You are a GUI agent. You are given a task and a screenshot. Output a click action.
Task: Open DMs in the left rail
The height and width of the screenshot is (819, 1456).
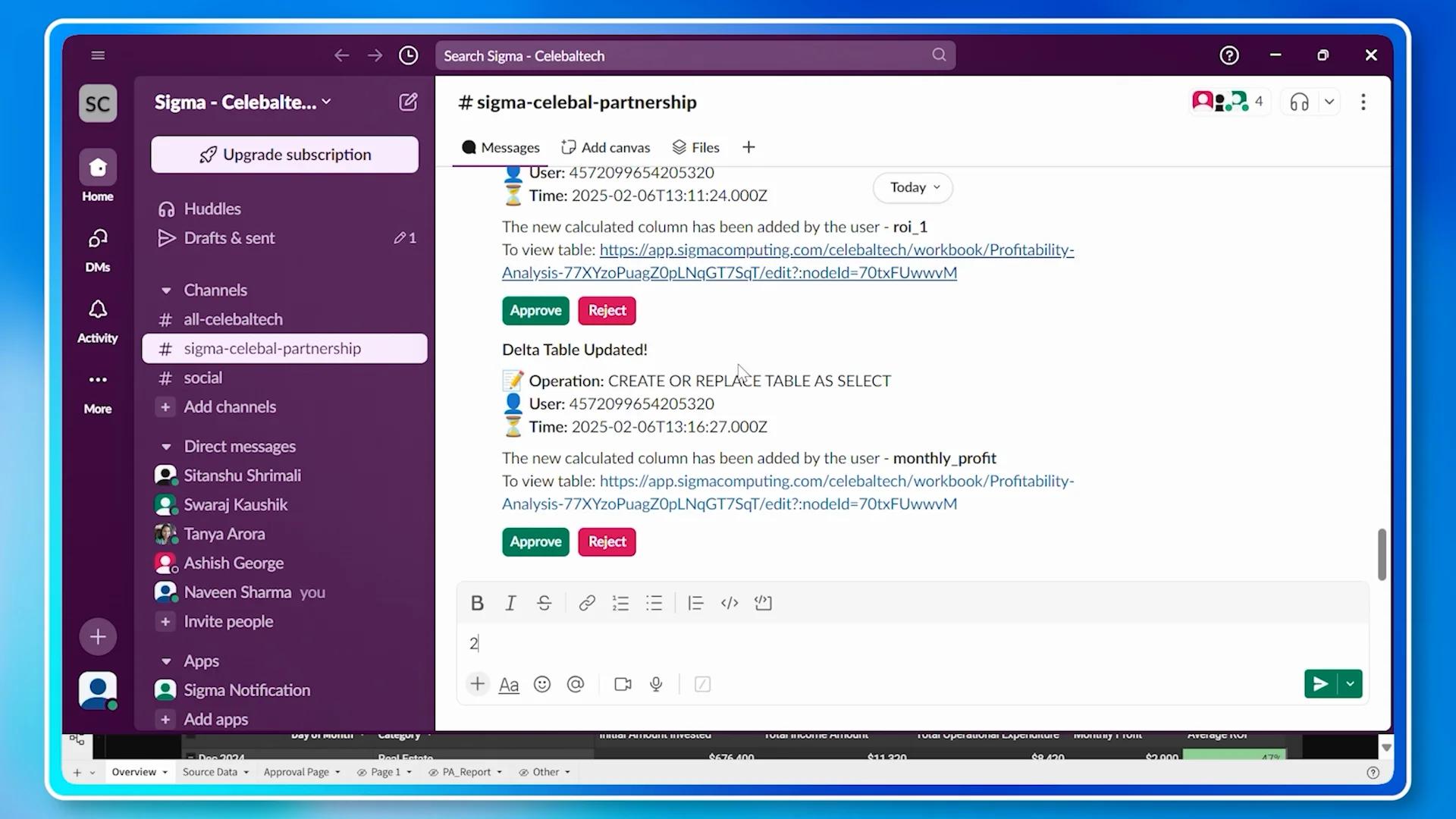98,250
